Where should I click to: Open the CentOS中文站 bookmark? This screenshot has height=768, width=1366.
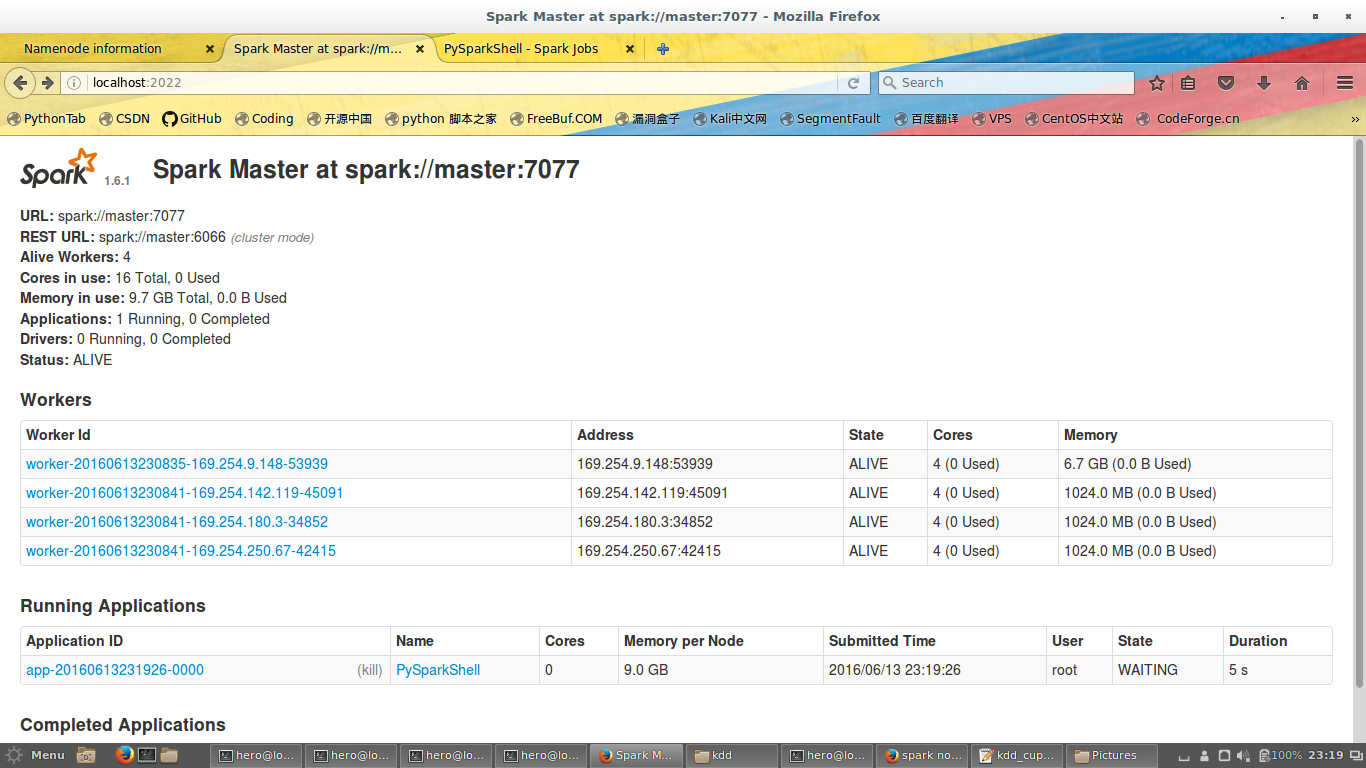1074,118
